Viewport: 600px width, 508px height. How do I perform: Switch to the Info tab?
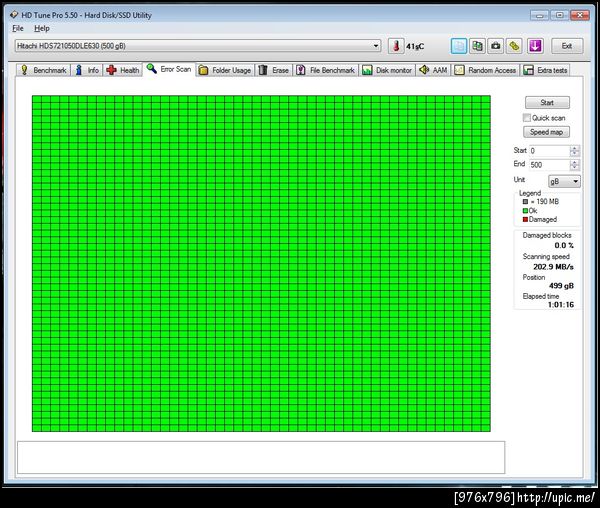[87, 70]
